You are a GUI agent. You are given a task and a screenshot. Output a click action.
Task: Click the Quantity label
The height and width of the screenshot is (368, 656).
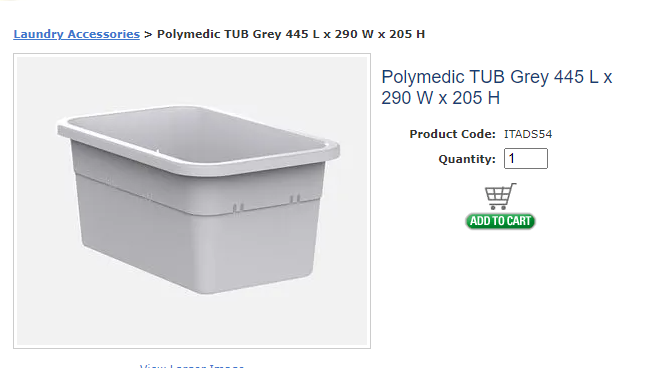pos(467,159)
